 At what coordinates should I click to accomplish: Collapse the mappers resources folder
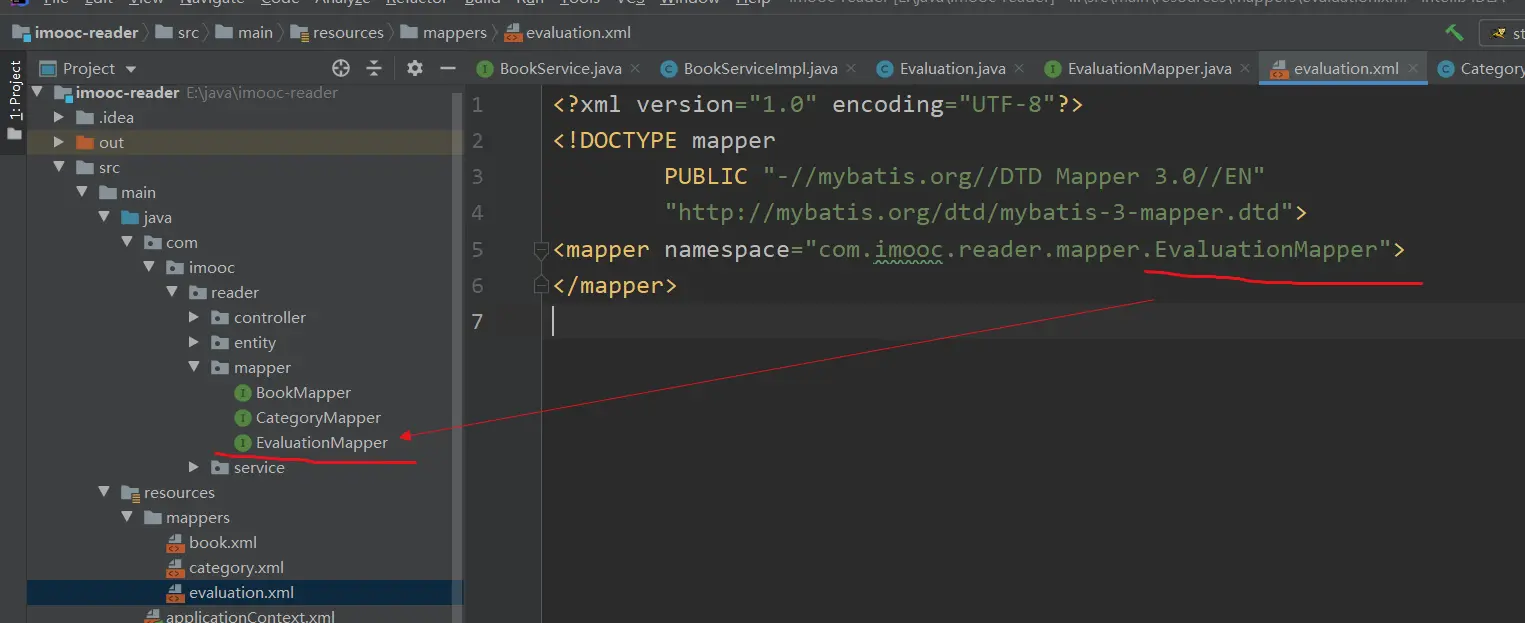pos(128,518)
